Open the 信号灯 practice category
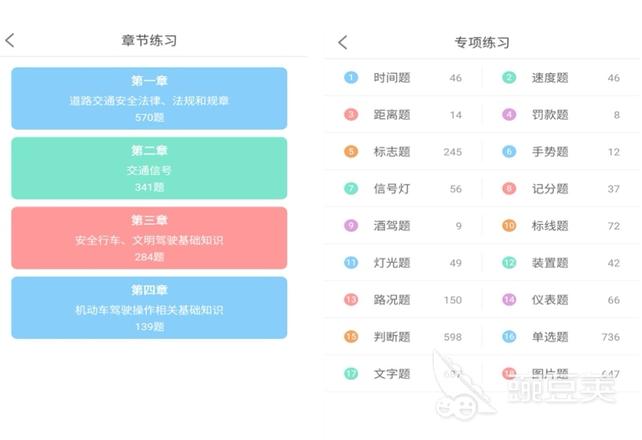 tap(403, 188)
